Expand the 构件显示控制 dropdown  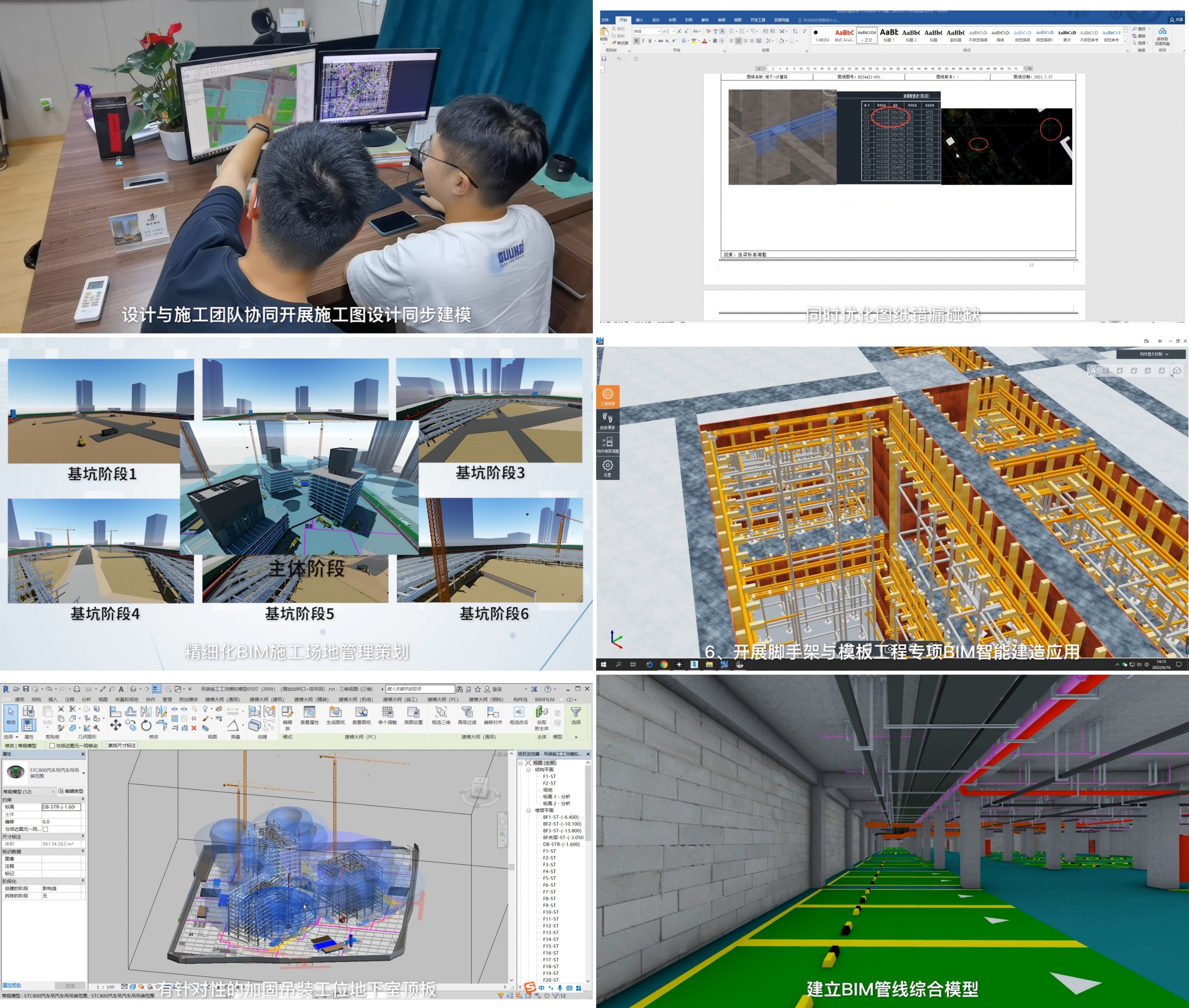click(1154, 354)
